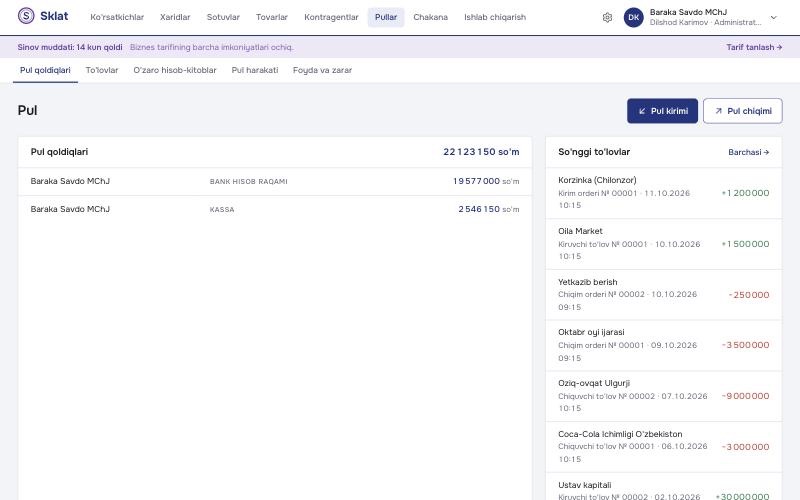This screenshot has height=500, width=800.
Task: Open the Barchasi payments link
Action: pos(748,152)
